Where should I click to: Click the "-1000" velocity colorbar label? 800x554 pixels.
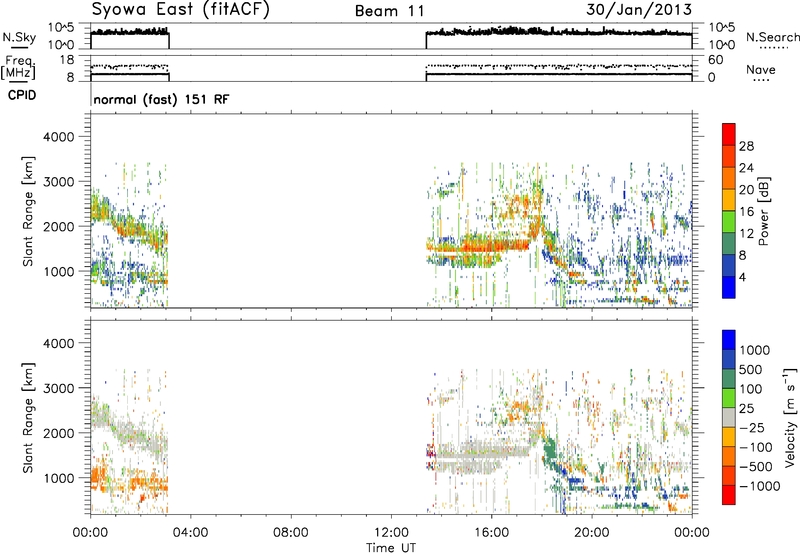[x=759, y=486]
